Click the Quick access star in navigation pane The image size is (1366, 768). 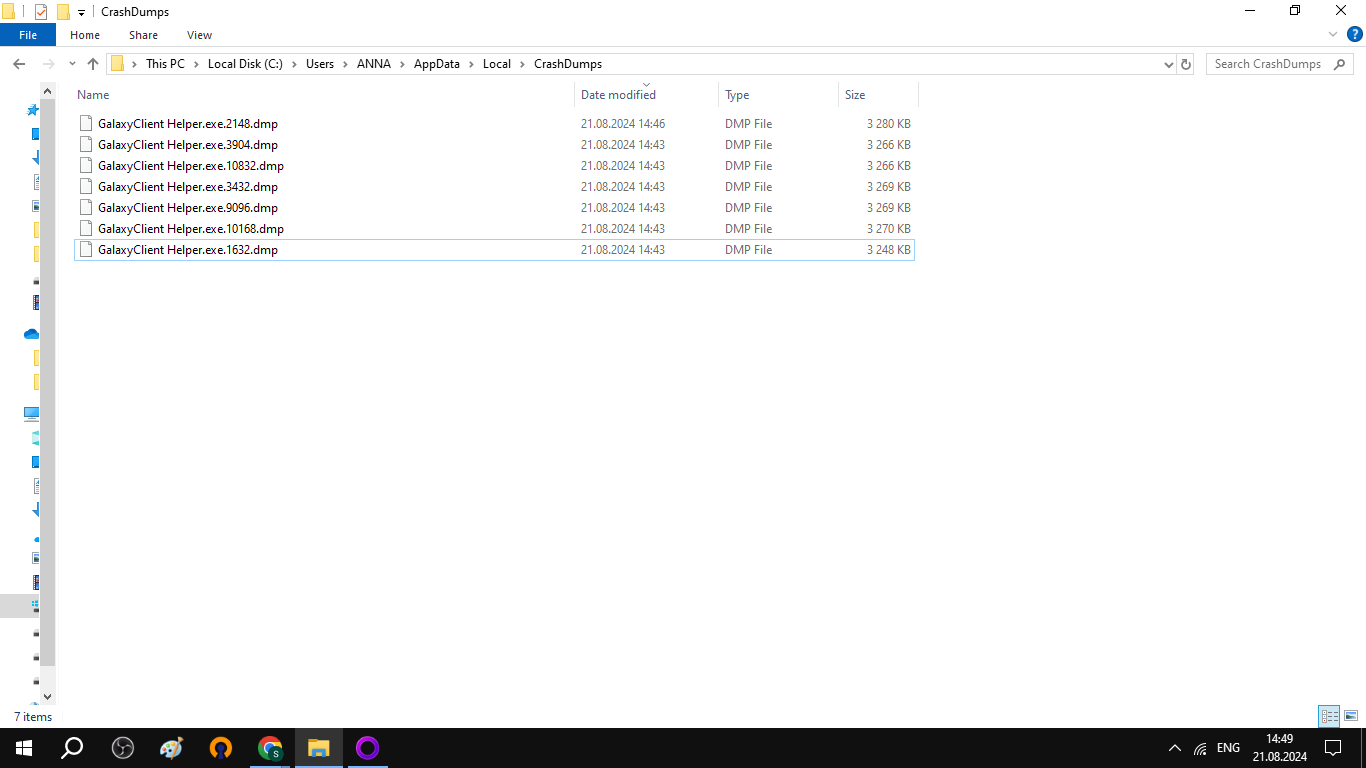pyautogui.click(x=32, y=110)
